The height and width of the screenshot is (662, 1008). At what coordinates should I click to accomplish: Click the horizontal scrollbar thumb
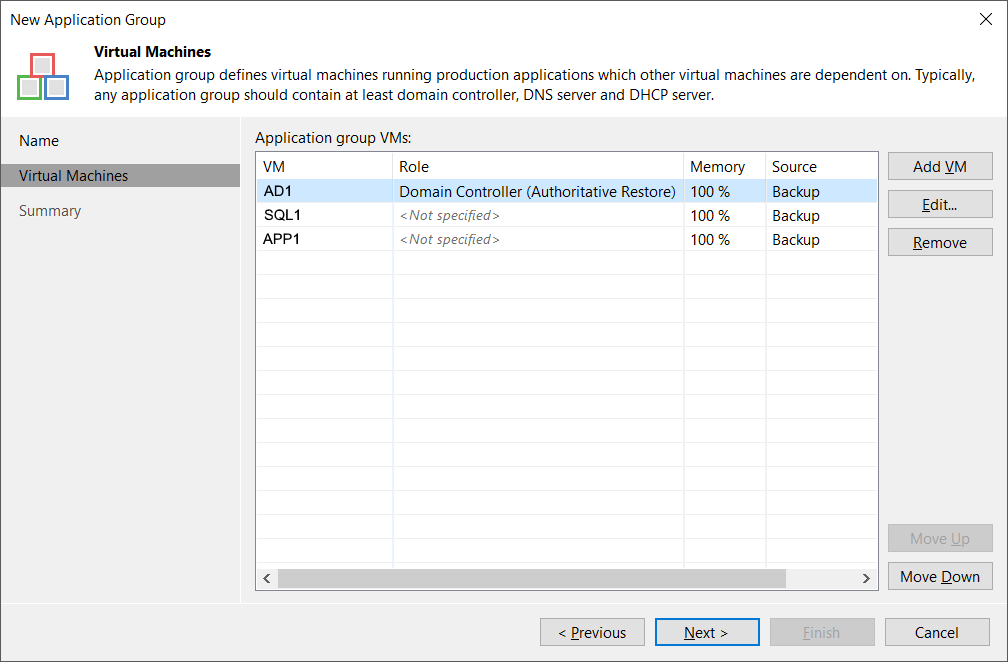(532, 578)
